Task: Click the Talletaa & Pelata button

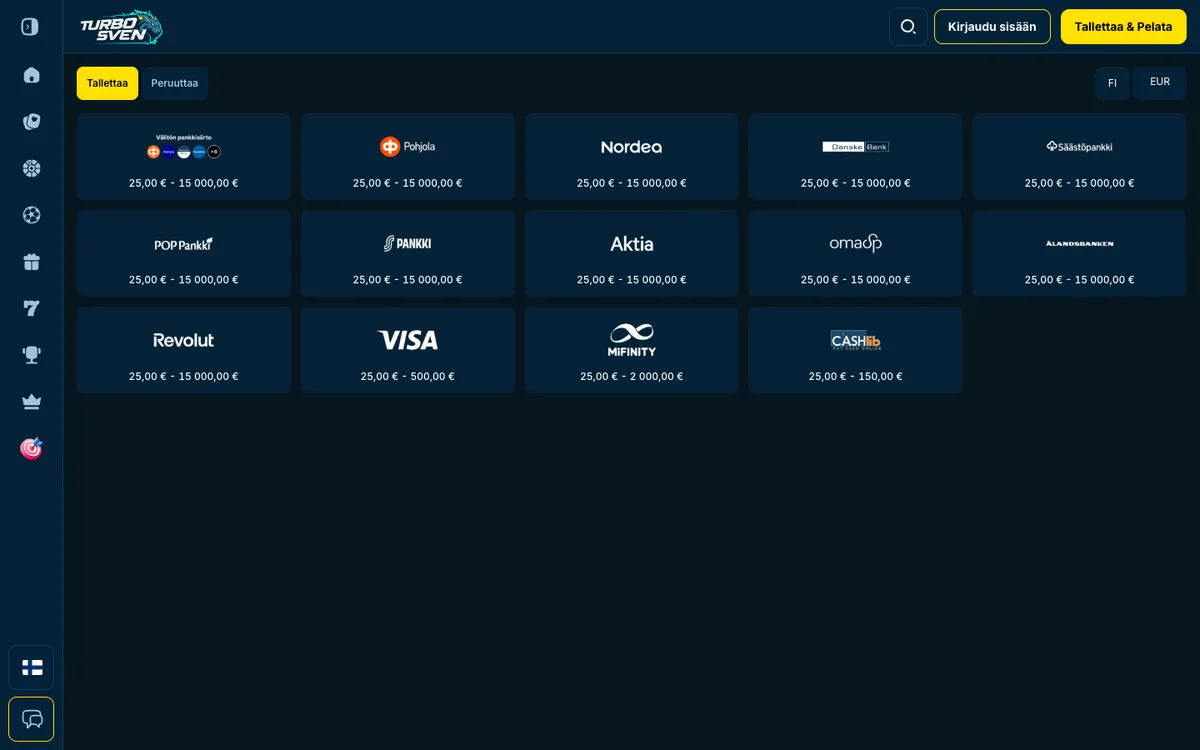Action: coord(1123,27)
